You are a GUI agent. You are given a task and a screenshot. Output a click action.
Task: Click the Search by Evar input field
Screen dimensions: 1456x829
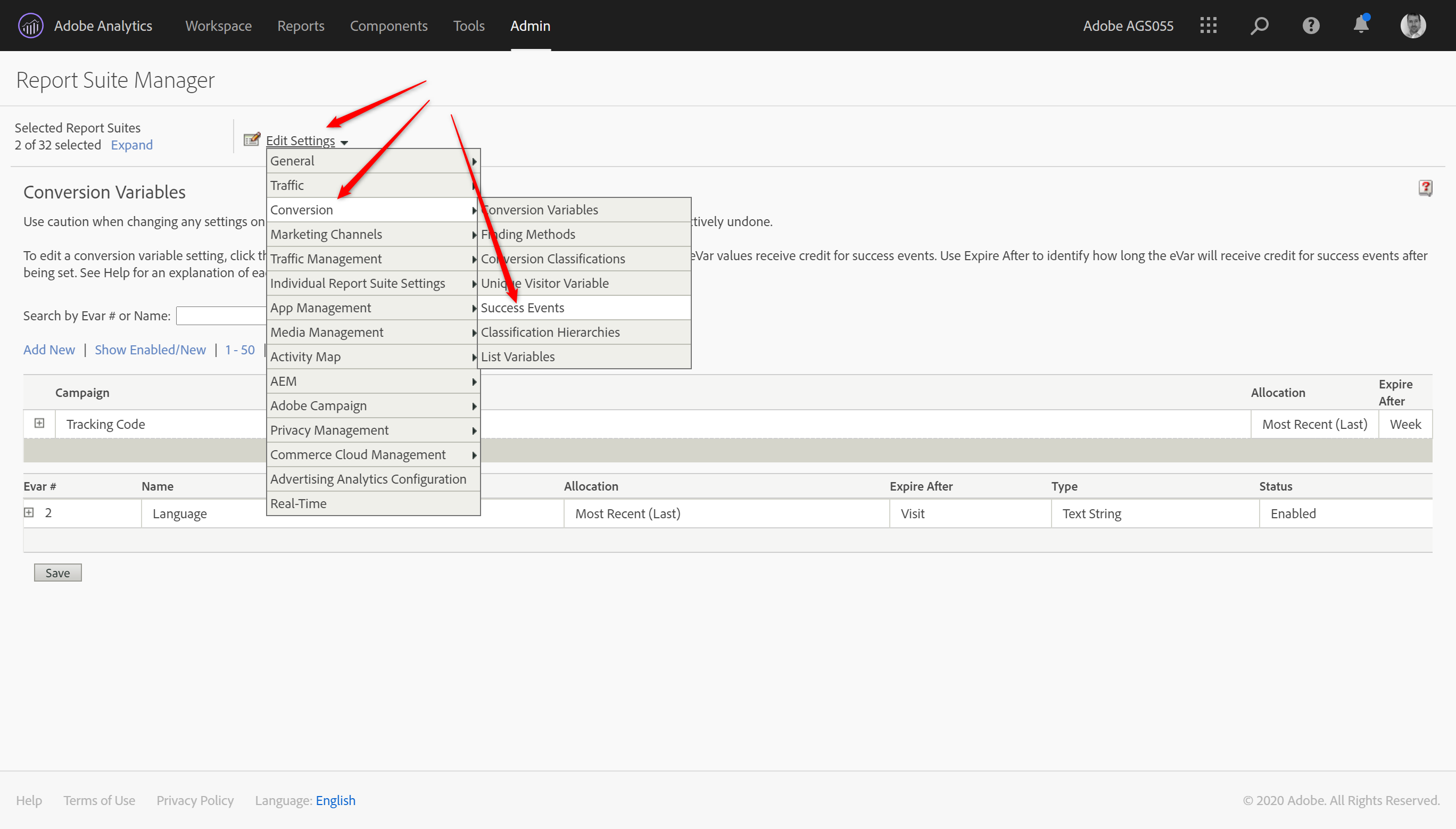[221, 316]
